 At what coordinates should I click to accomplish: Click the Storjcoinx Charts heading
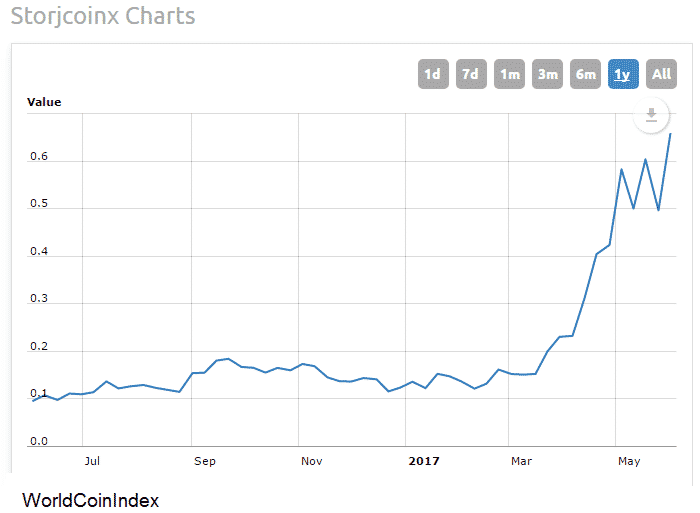[103, 17]
